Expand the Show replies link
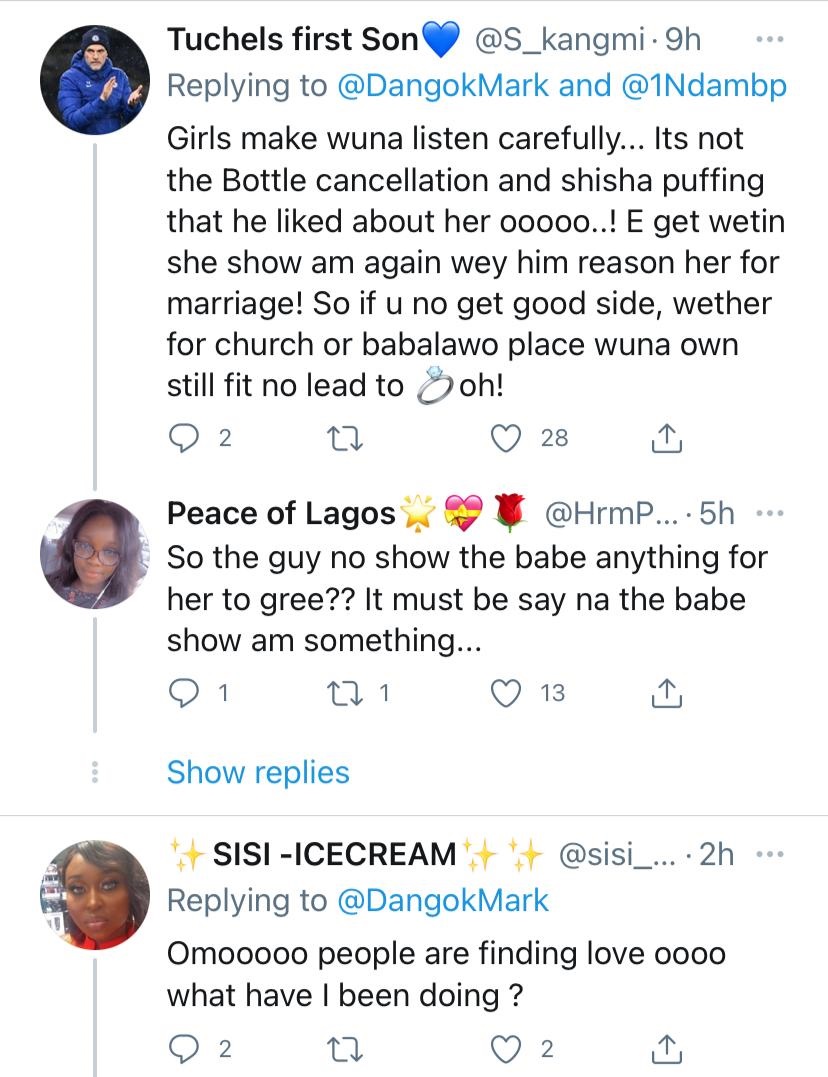This screenshot has height=1077, width=828. pyautogui.click(x=258, y=772)
